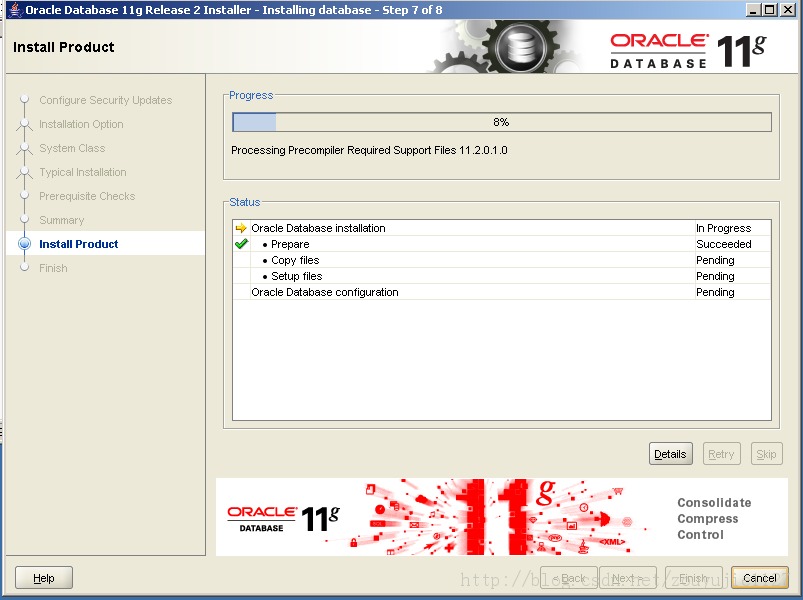The width and height of the screenshot is (803, 600).
Task: Select the Prerequisite Checks step
Action: click(87, 196)
